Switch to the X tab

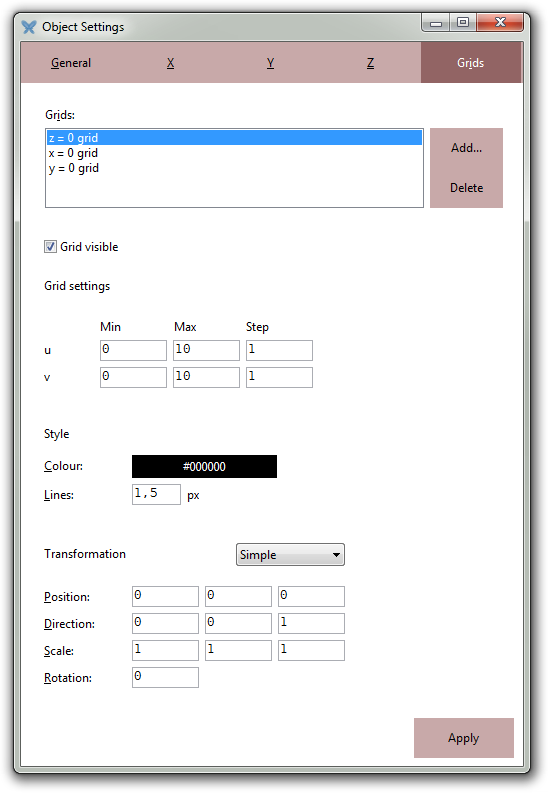click(170, 63)
